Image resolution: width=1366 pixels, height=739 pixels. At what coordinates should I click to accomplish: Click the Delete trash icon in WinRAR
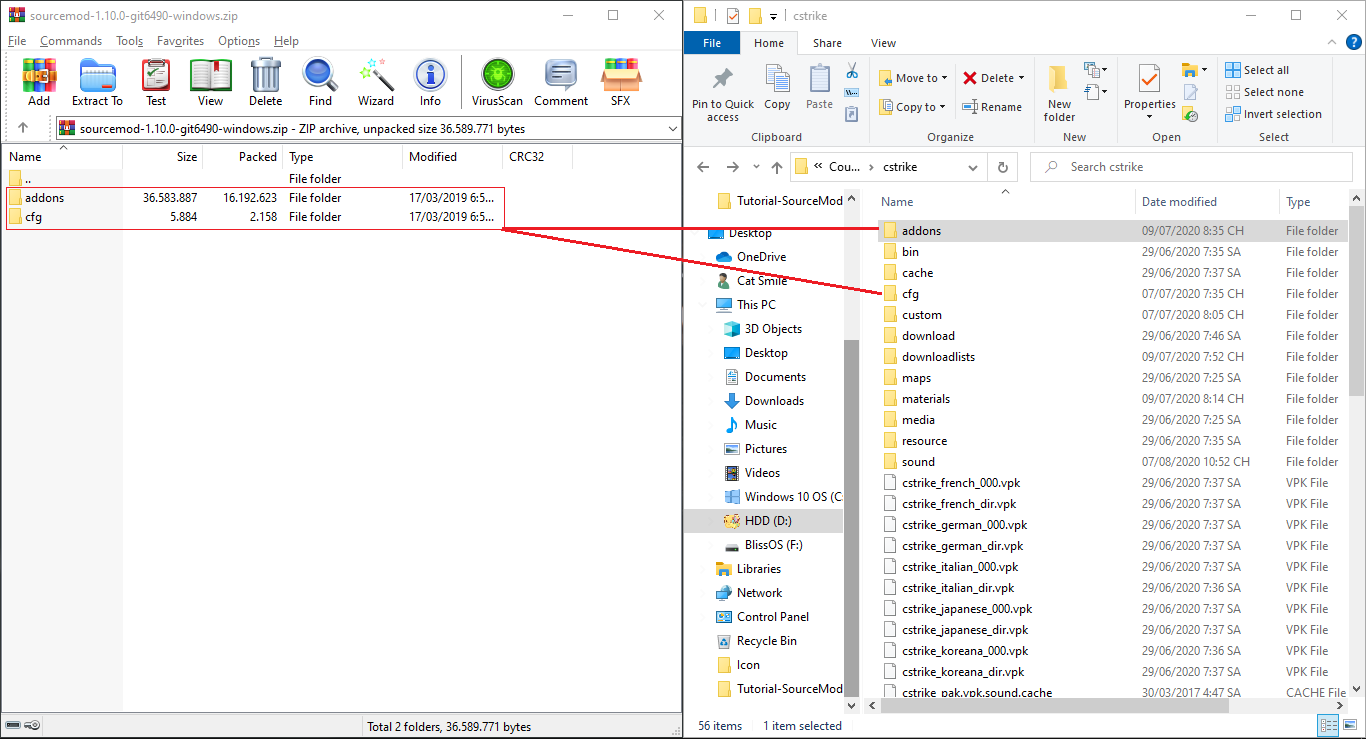pyautogui.click(x=265, y=82)
